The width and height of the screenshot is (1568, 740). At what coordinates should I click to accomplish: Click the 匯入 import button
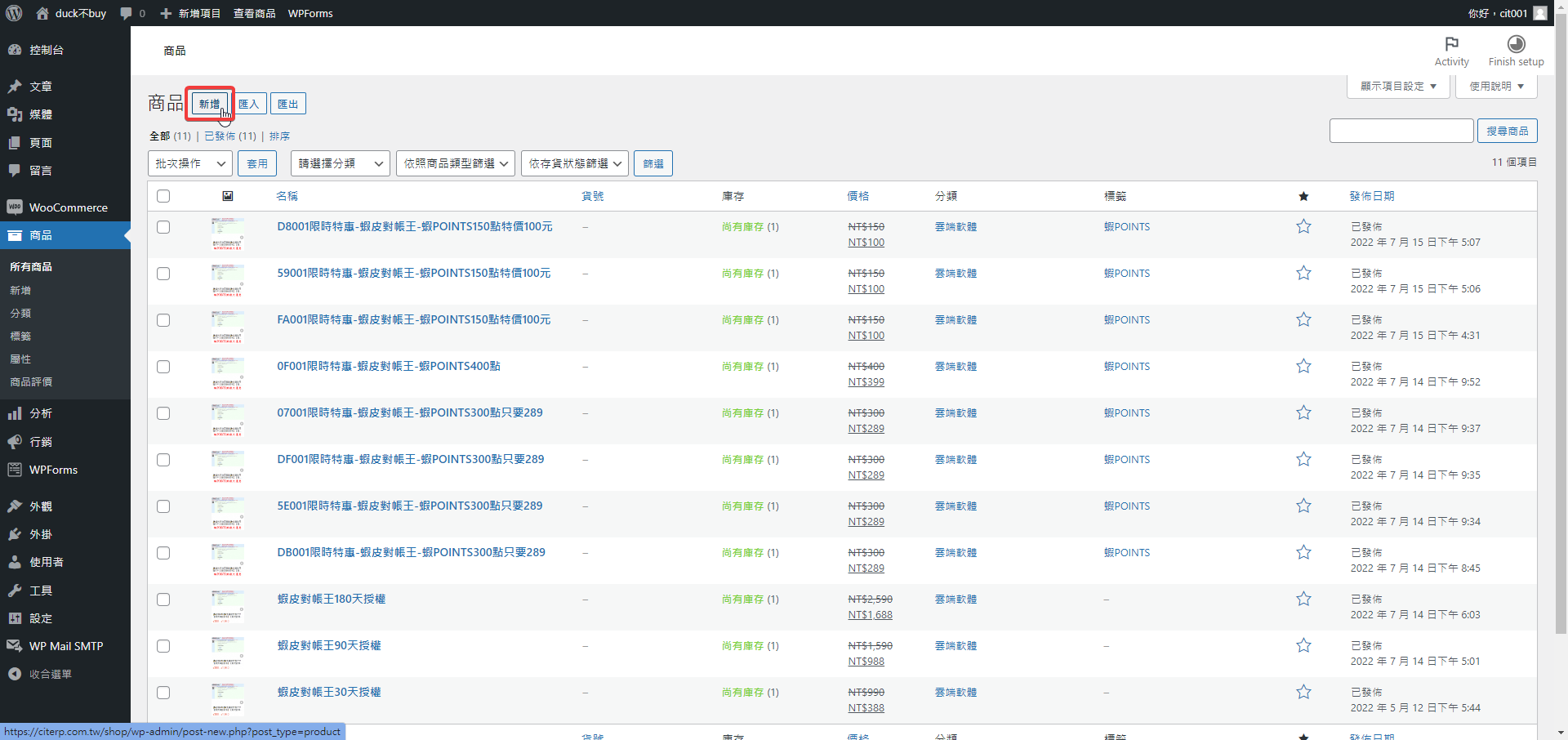(248, 104)
